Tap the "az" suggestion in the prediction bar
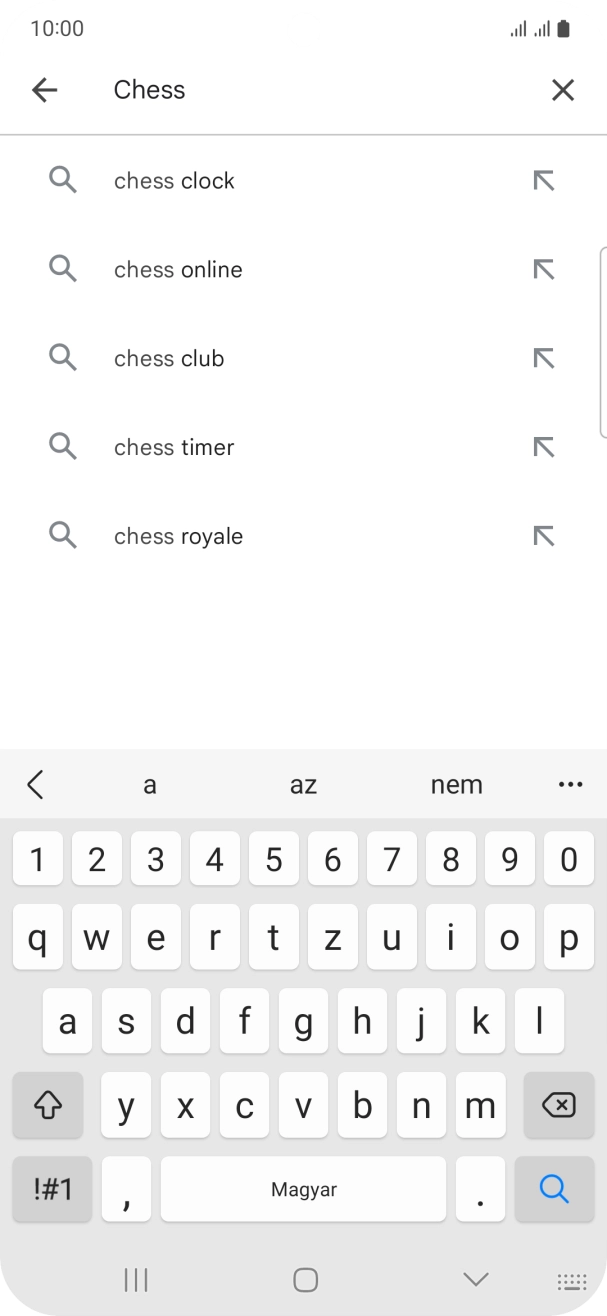 pos(303,784)
